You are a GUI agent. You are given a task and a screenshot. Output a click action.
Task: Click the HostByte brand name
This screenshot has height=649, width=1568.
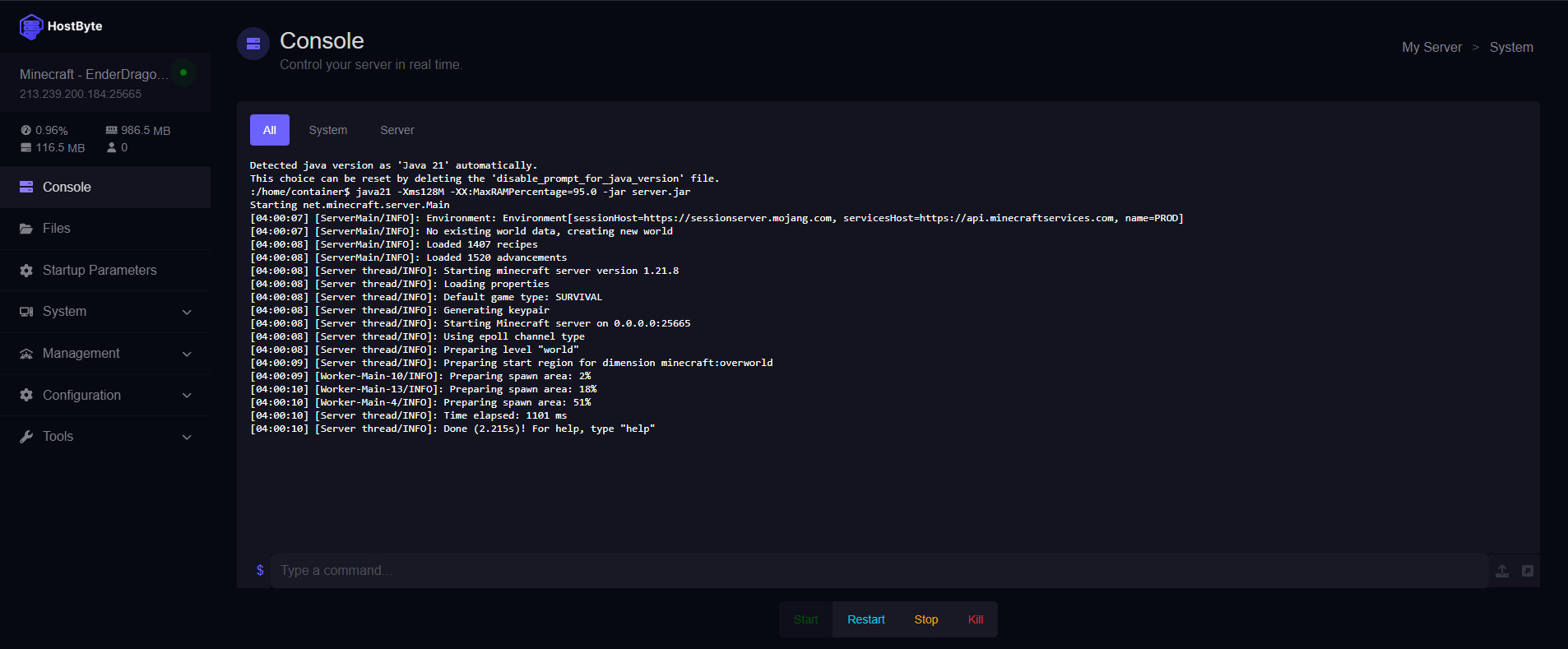[x=75, y=26]
